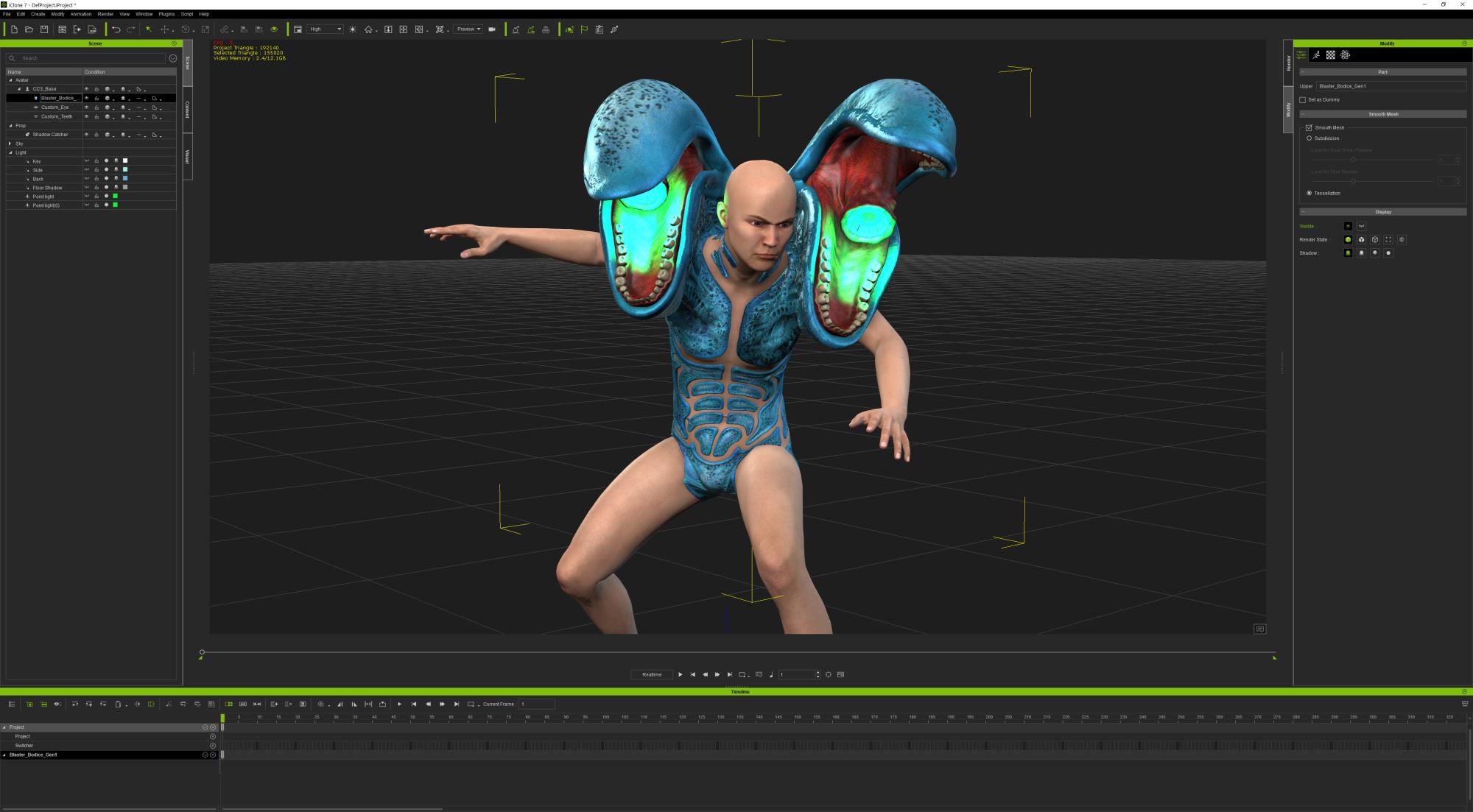Click the Render image icon in toolbar

(x=62, y=29)
